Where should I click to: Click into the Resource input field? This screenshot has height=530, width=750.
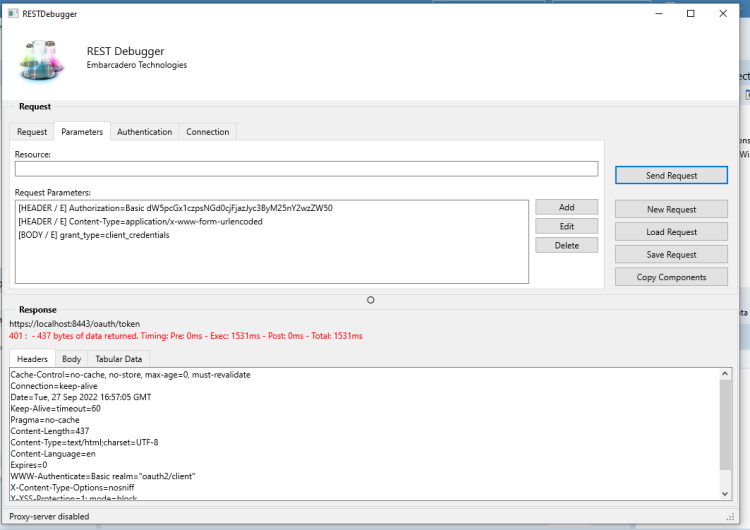(306, 169)
